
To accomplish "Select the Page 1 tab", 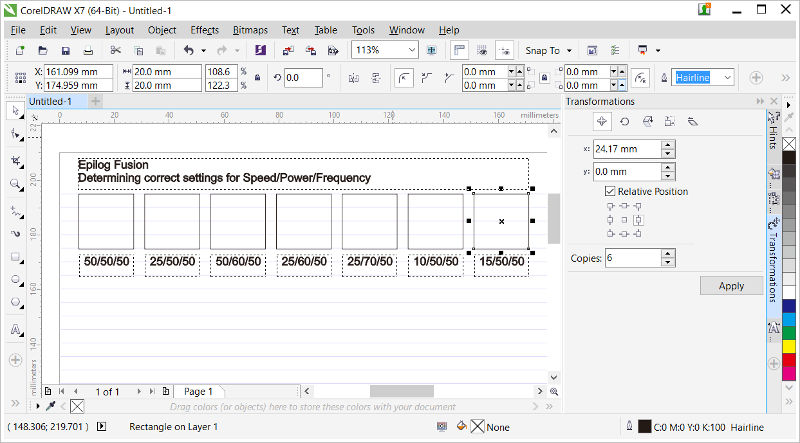I will coord(198,391).
